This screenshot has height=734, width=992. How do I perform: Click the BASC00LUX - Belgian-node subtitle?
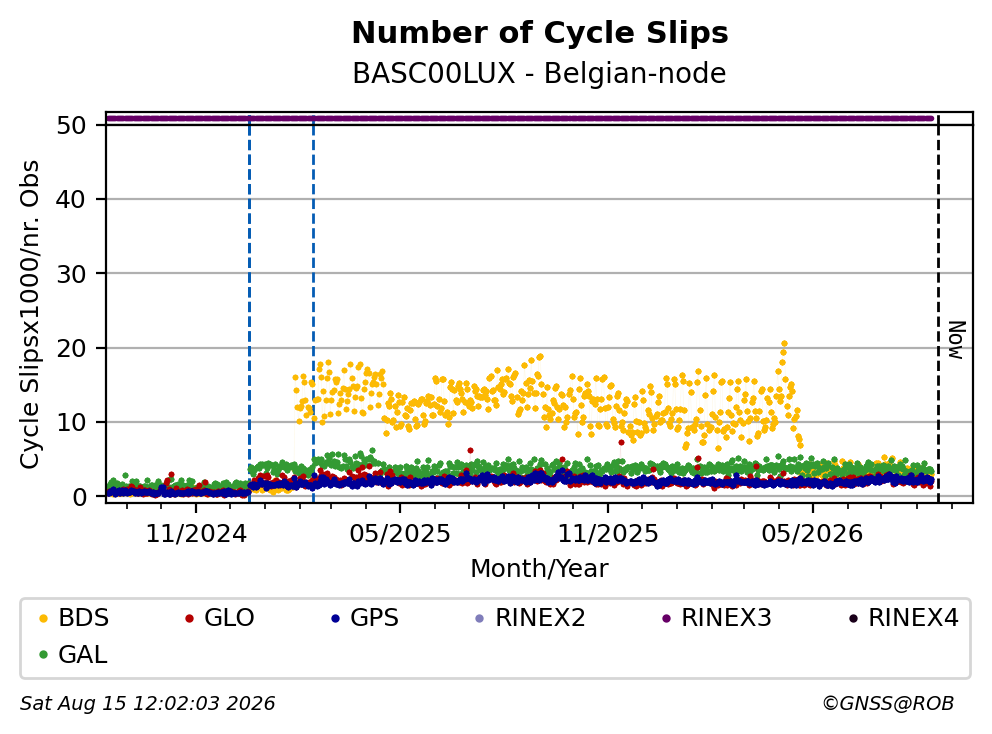click(539, 73)
